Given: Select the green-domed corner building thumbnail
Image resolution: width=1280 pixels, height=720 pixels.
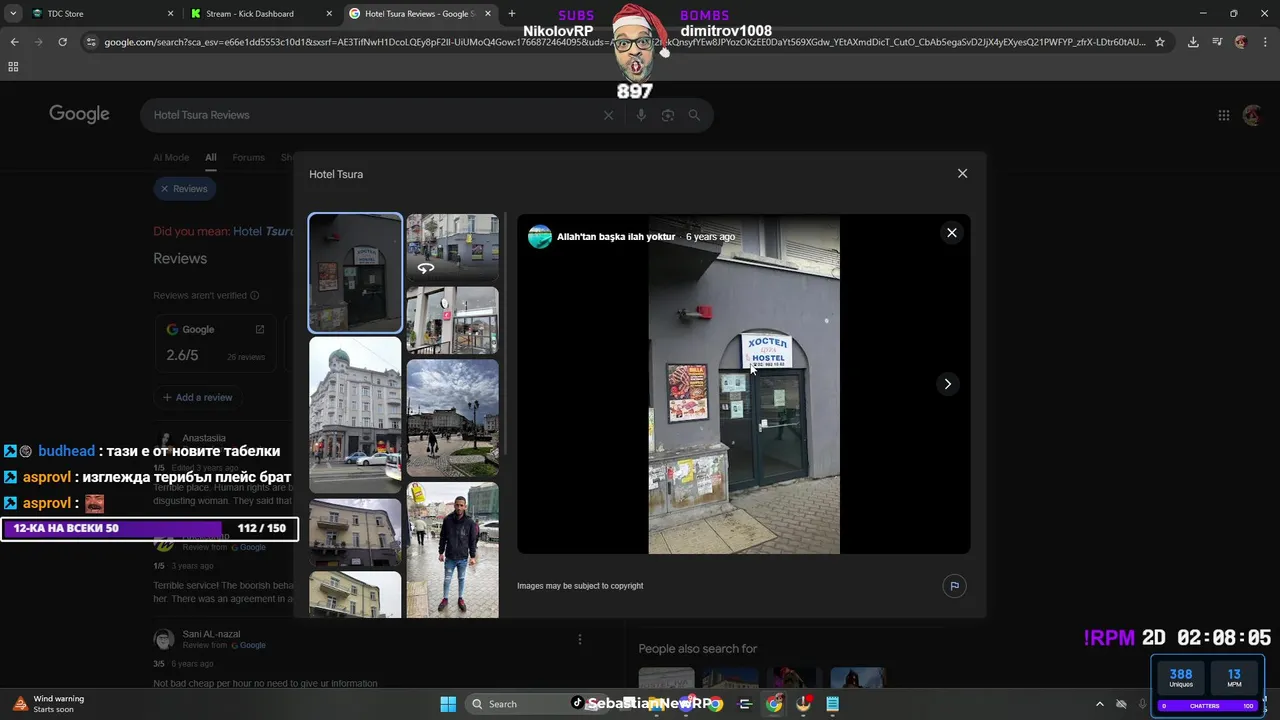Looking at the screenshot, I should point(355,415).
